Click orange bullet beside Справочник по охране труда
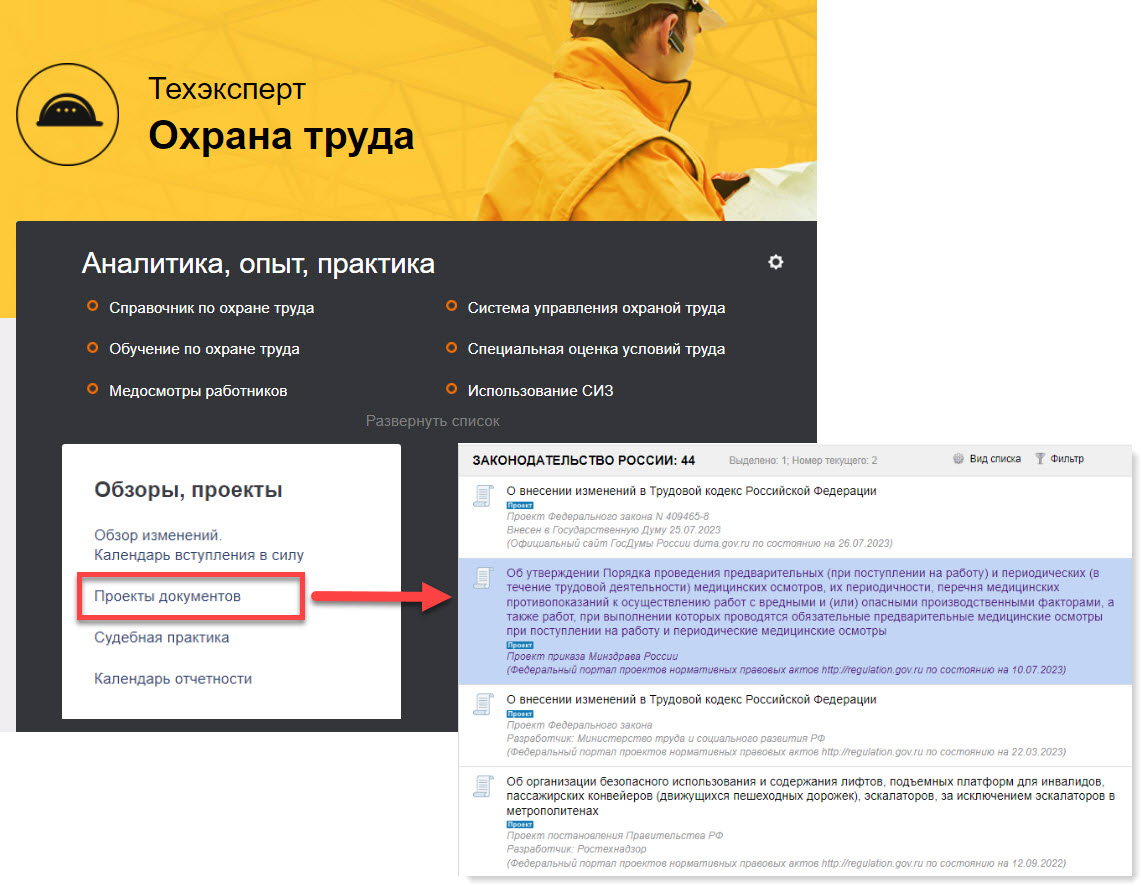The height and width of the screenshot is (887, 1141). pos(92,306)
